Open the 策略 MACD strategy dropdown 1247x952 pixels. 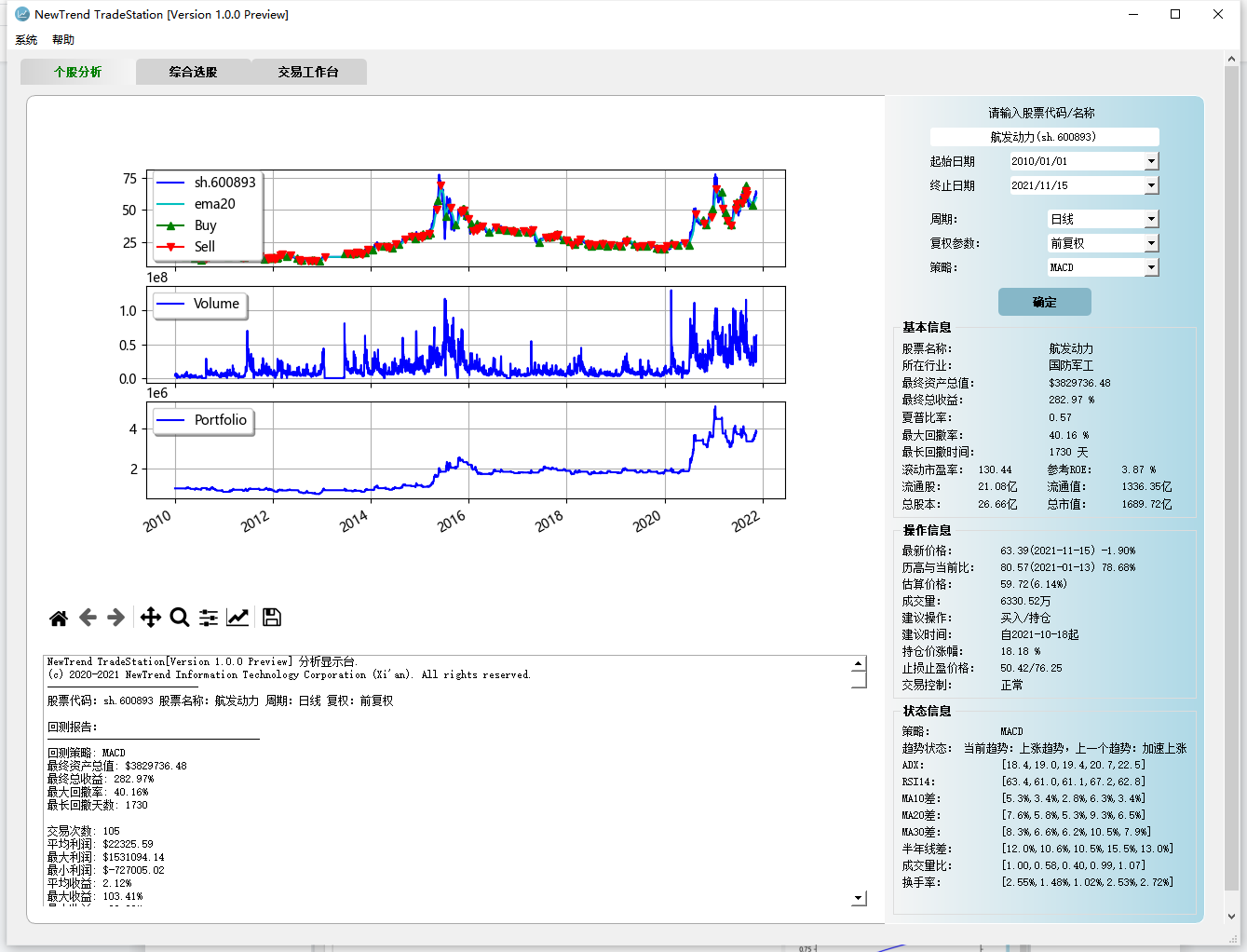(1151, 267)
